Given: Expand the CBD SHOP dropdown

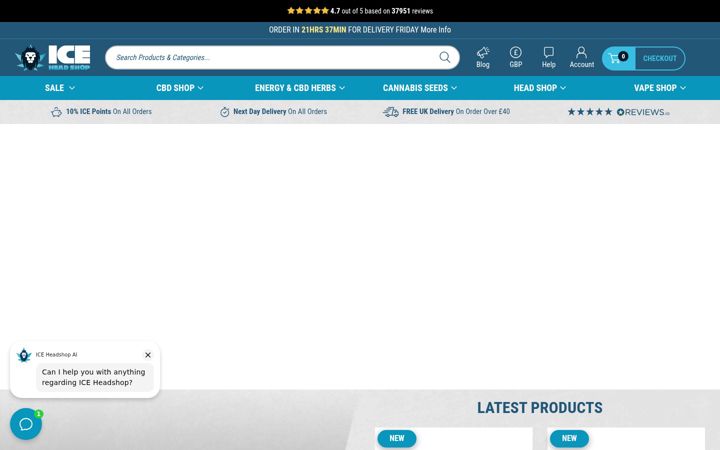Looking at the screenshot, I should point(180,88).
